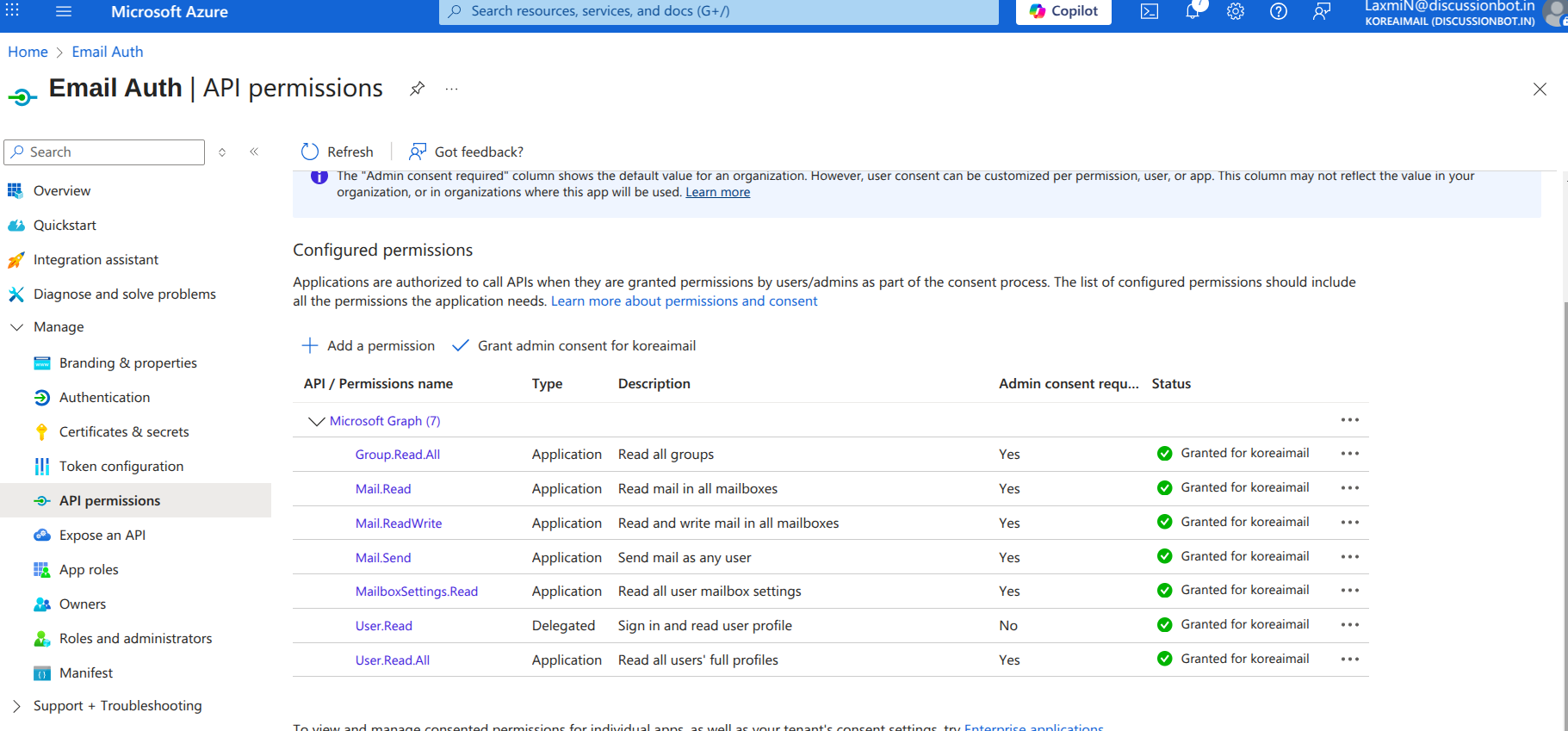Open the Copilot assistant
The height and width of the screenshot is (731, 1568).
coord(1063,11)
